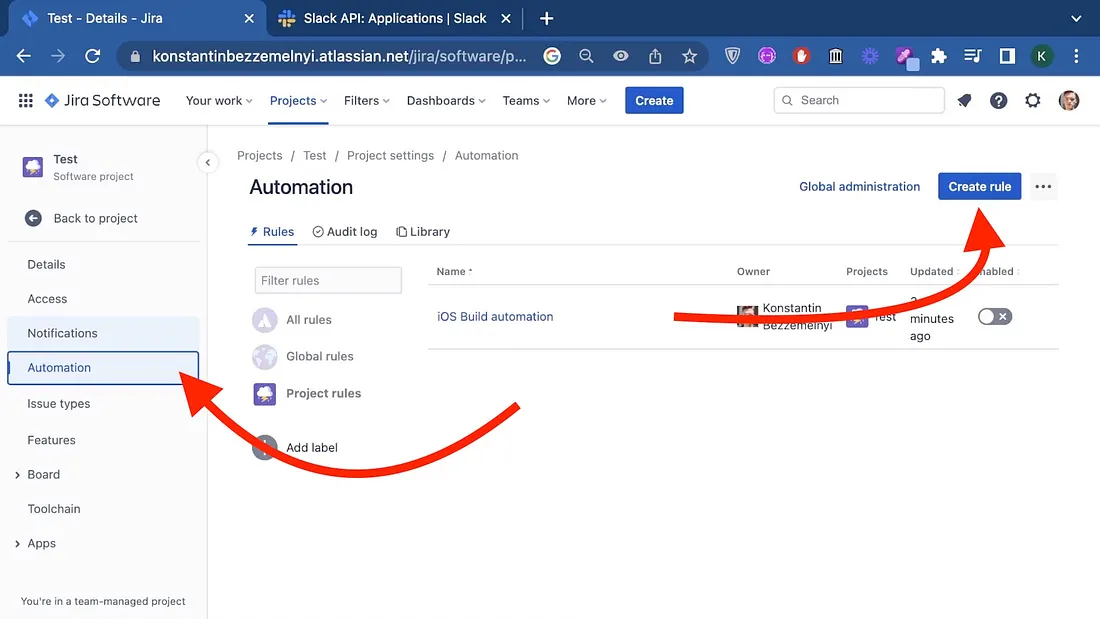The width and height of the screenshot is (1100, 619).
Task: Switch to the Library tab
Action: coord(423,232)
